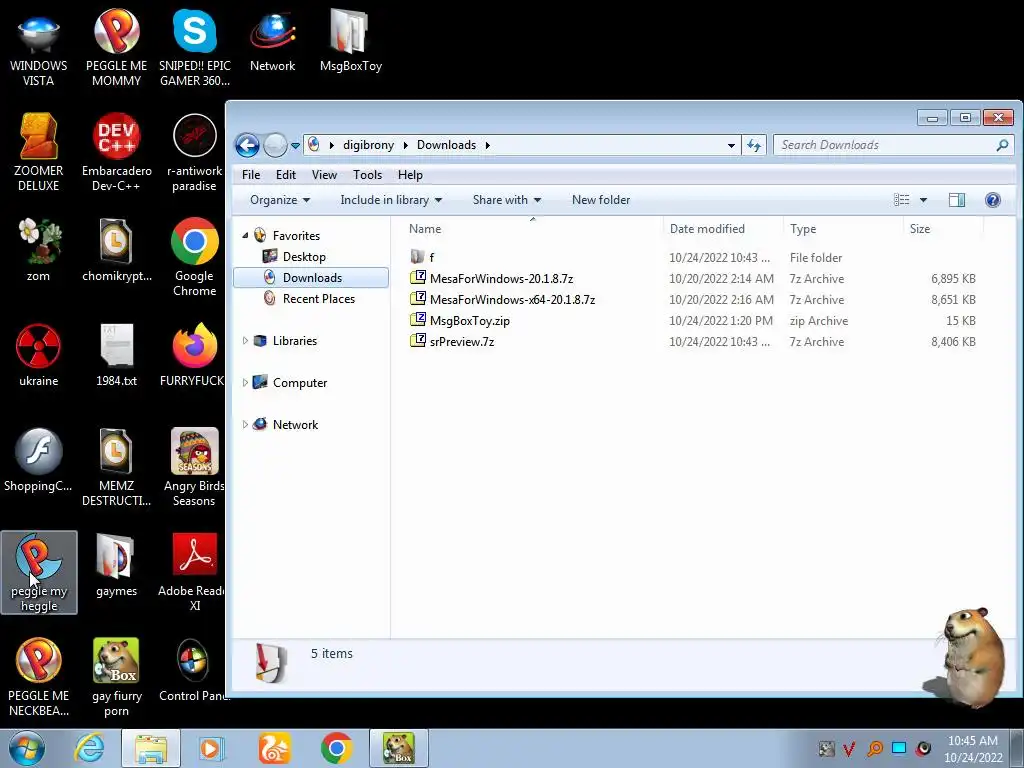Image resolution: width=1024 pixels, height=768 pixels.
Task: Select the MsgBoxToy desktop folder icon
Action: (351, 42)
